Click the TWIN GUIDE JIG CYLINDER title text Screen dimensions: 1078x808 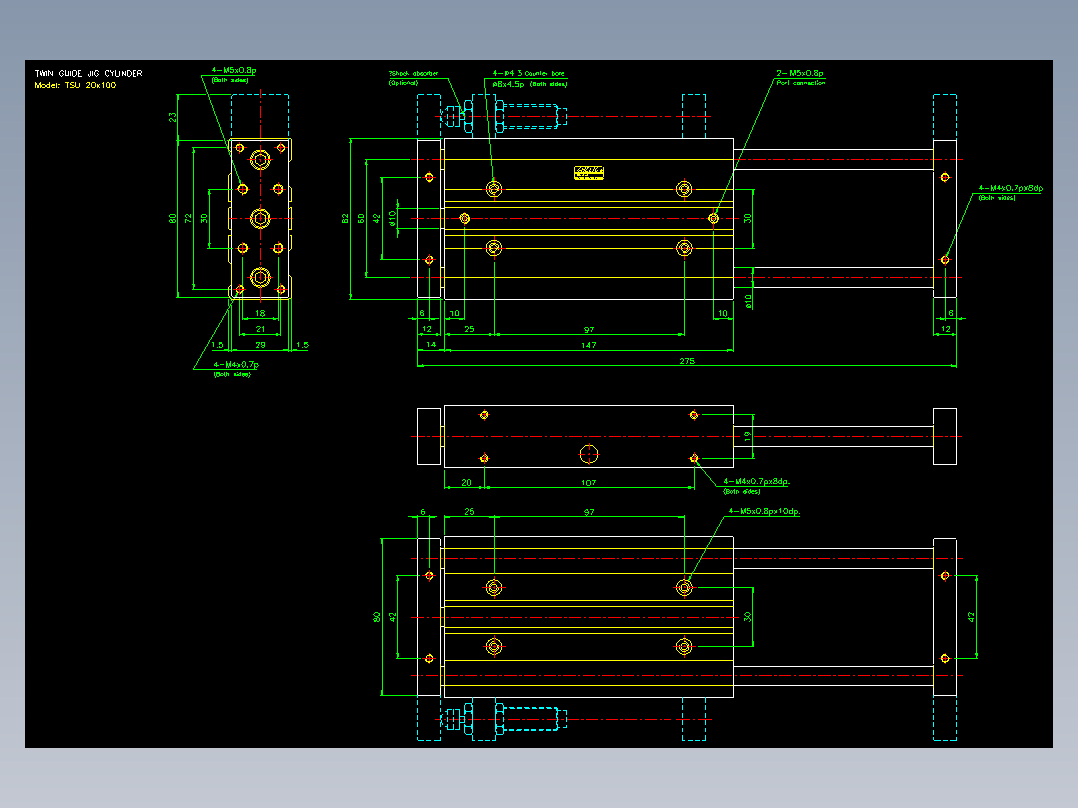[89, 74]
